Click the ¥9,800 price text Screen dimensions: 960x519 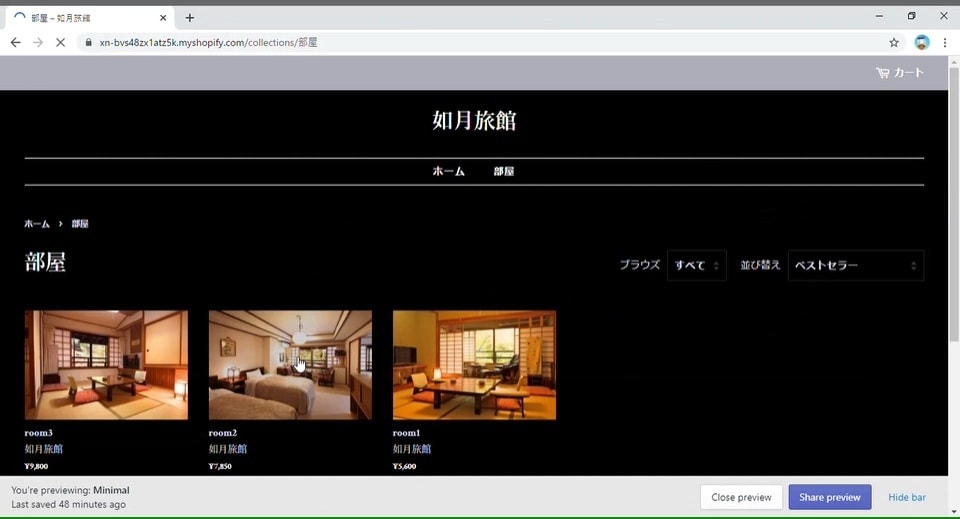pyautogui.click(x=36, y=466)
